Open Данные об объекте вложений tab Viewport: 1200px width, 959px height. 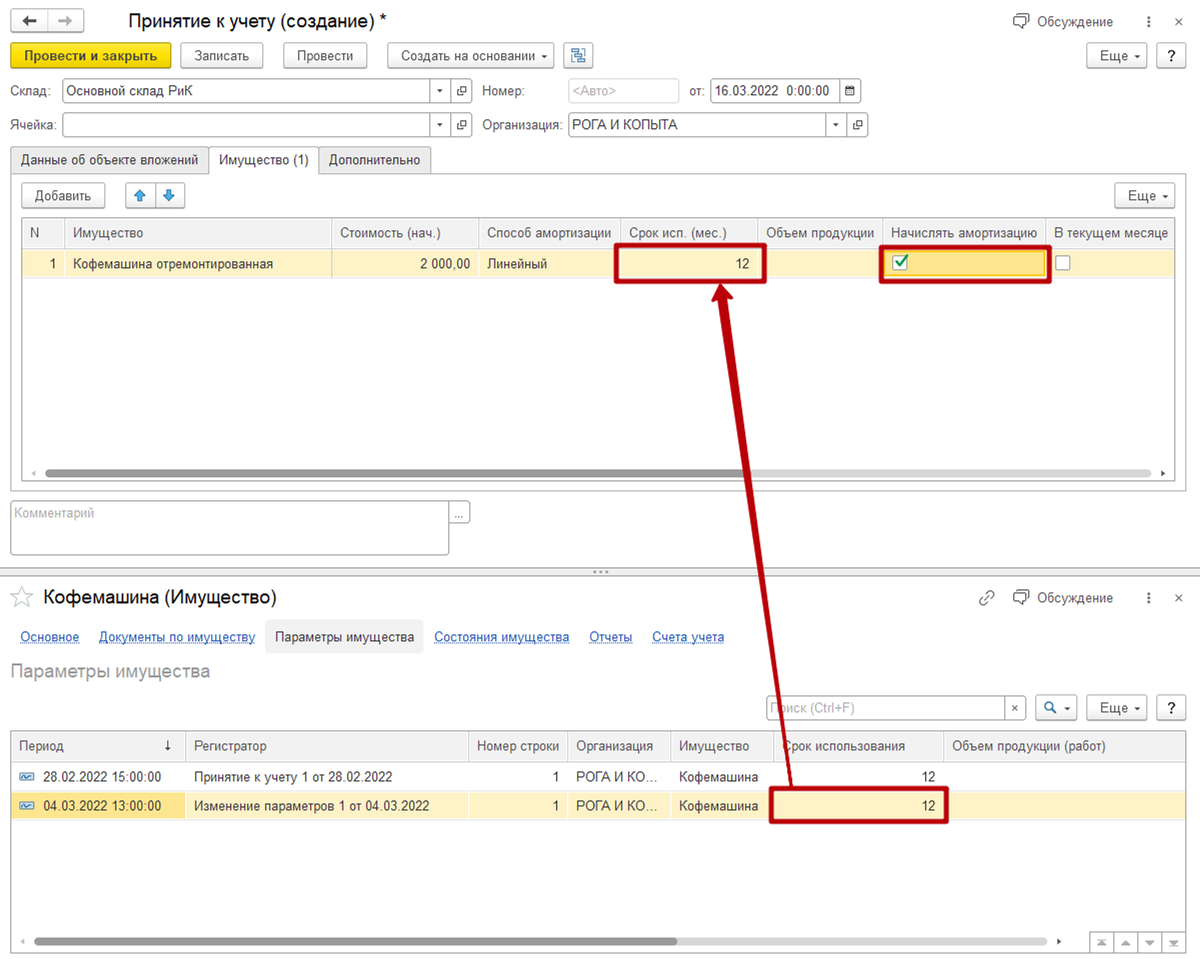pyautogui.click(x=110, y=160)
